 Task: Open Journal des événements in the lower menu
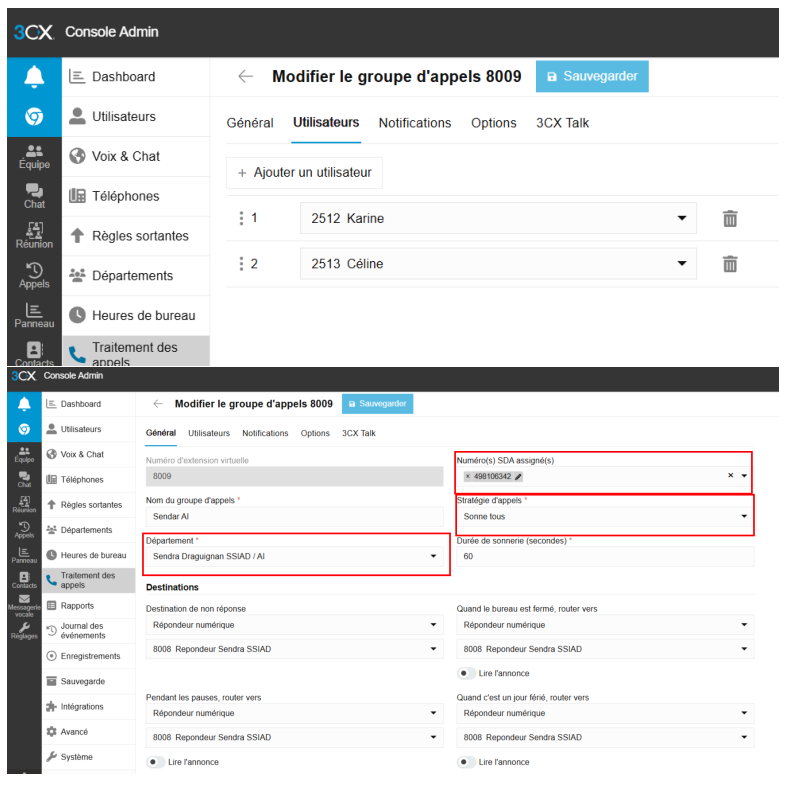pyautogui.click(x=88, y=631)
